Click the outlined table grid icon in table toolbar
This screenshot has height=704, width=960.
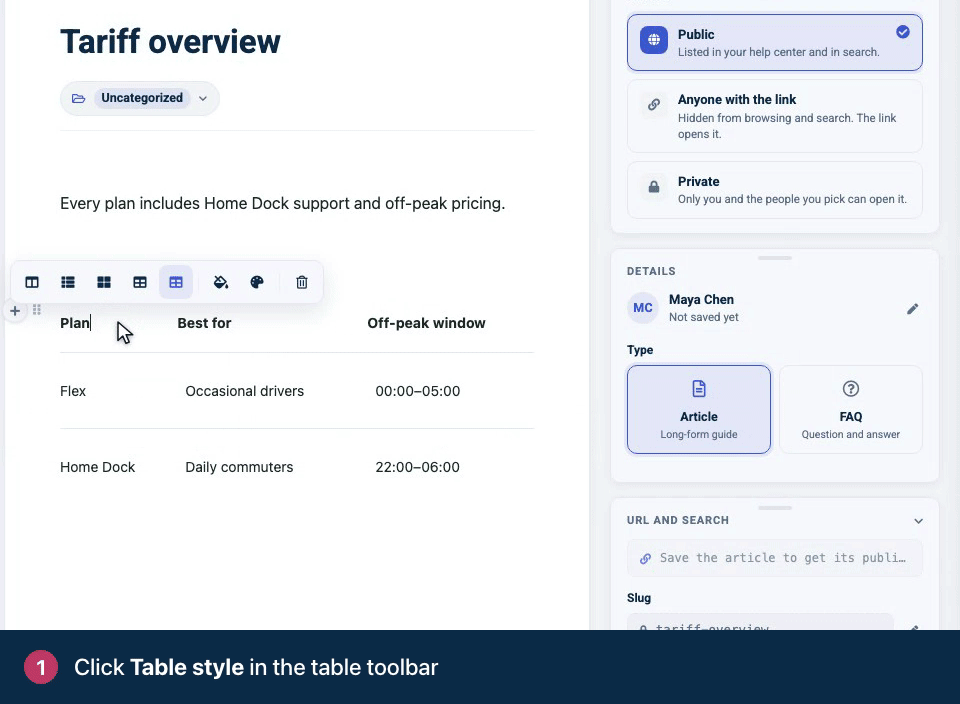140,282
